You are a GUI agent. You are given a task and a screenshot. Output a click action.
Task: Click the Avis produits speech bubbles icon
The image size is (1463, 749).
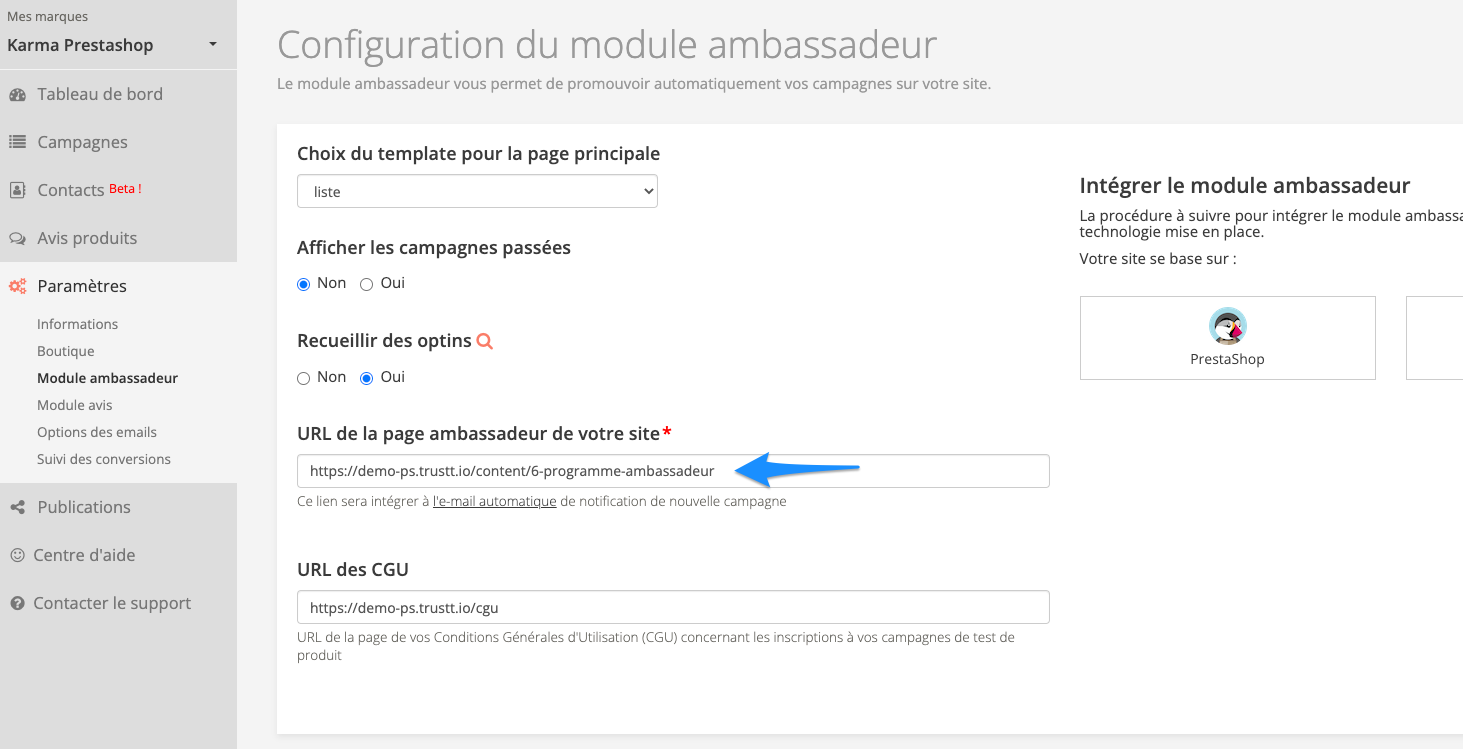pos(17,239)
